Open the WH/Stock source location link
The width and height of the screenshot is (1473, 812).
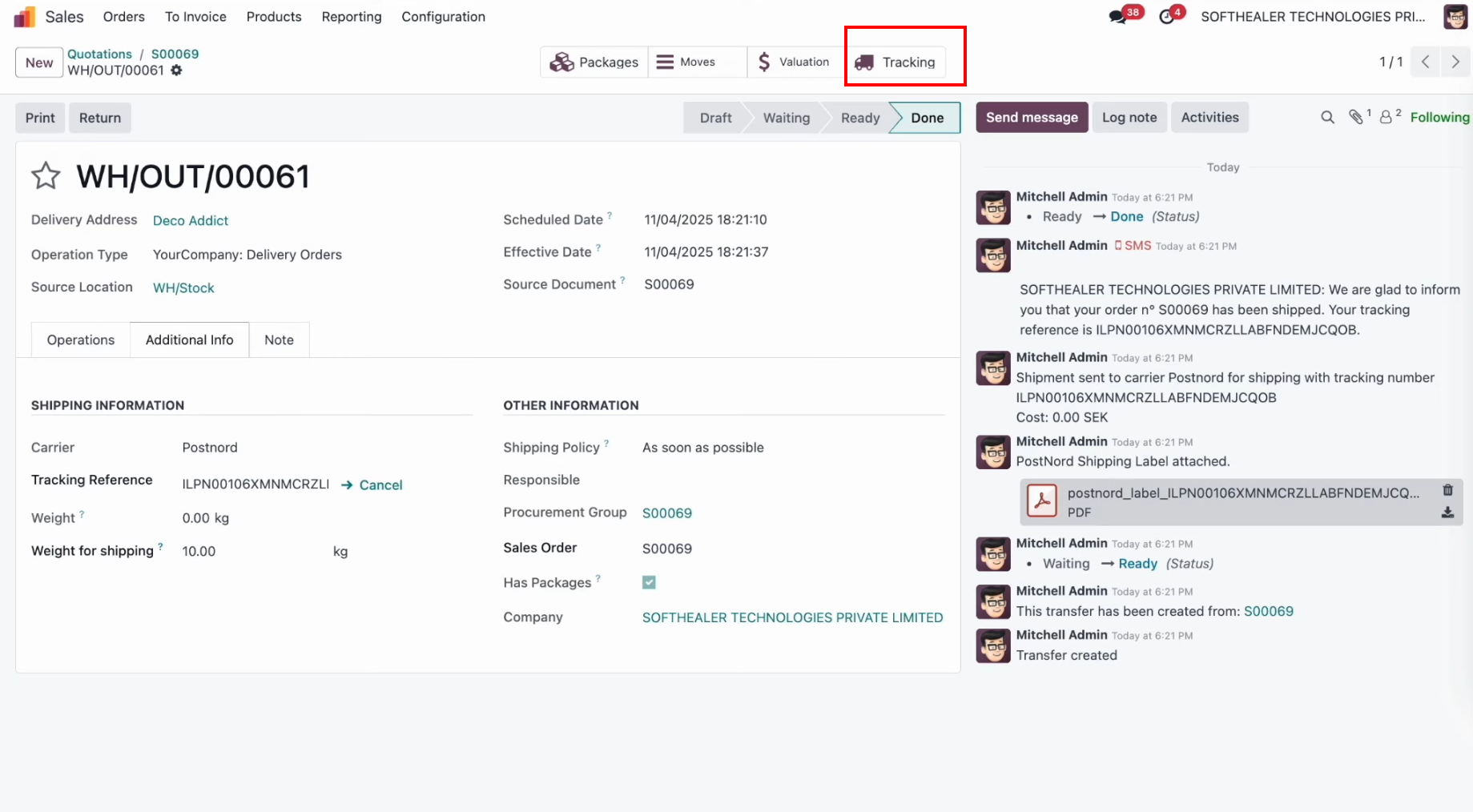[x=183, y=288]
